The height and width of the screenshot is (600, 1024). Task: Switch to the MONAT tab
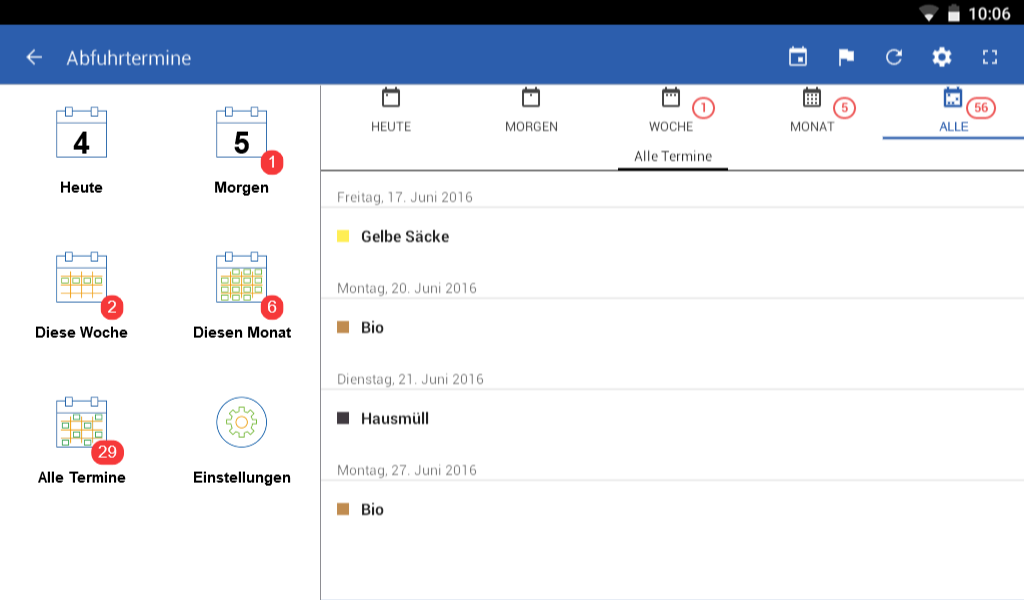pos(812,111)
